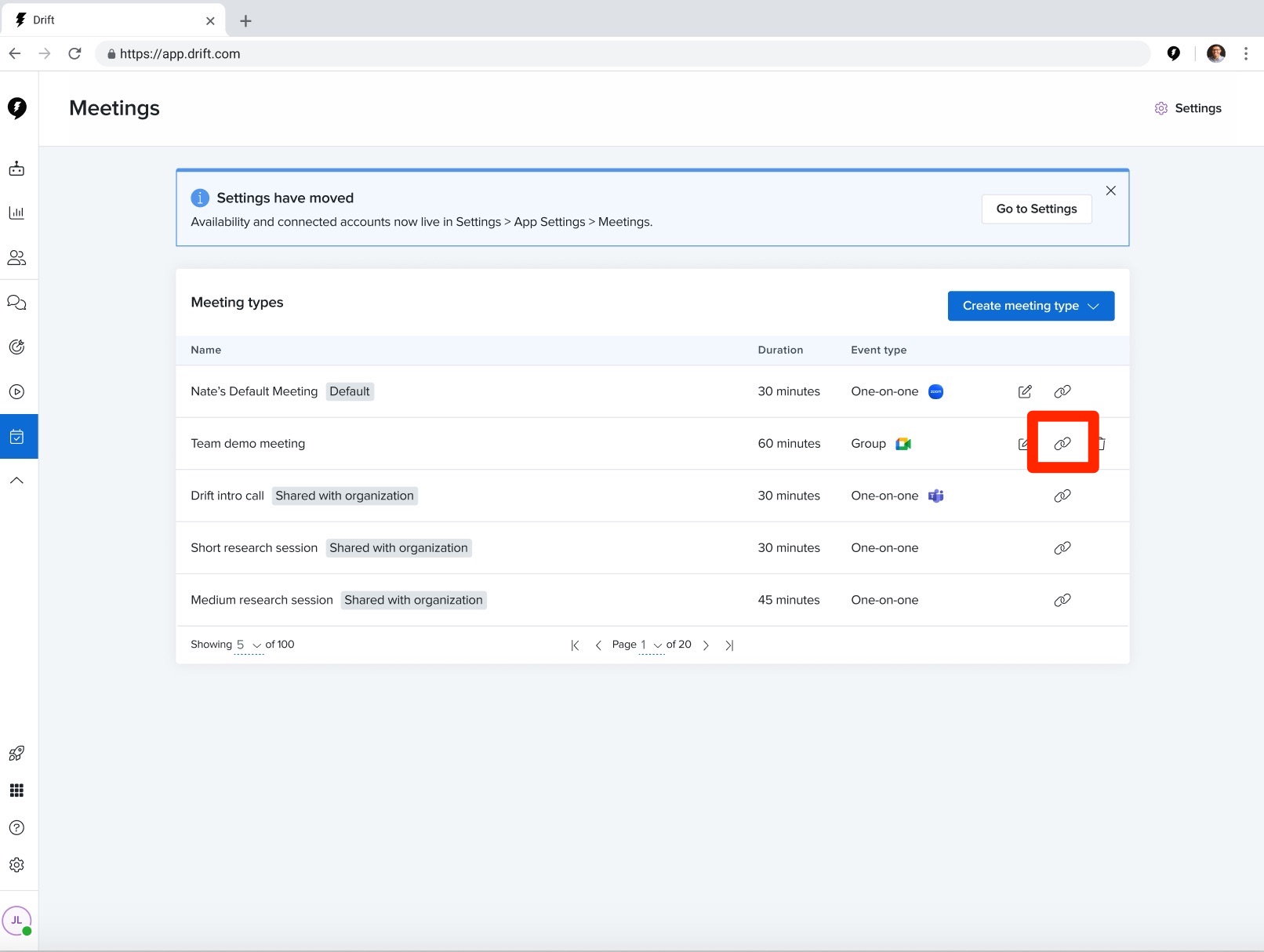
Task: Go to the previous page of meetings
Action: pyautogui.click(x=598, y=645)
